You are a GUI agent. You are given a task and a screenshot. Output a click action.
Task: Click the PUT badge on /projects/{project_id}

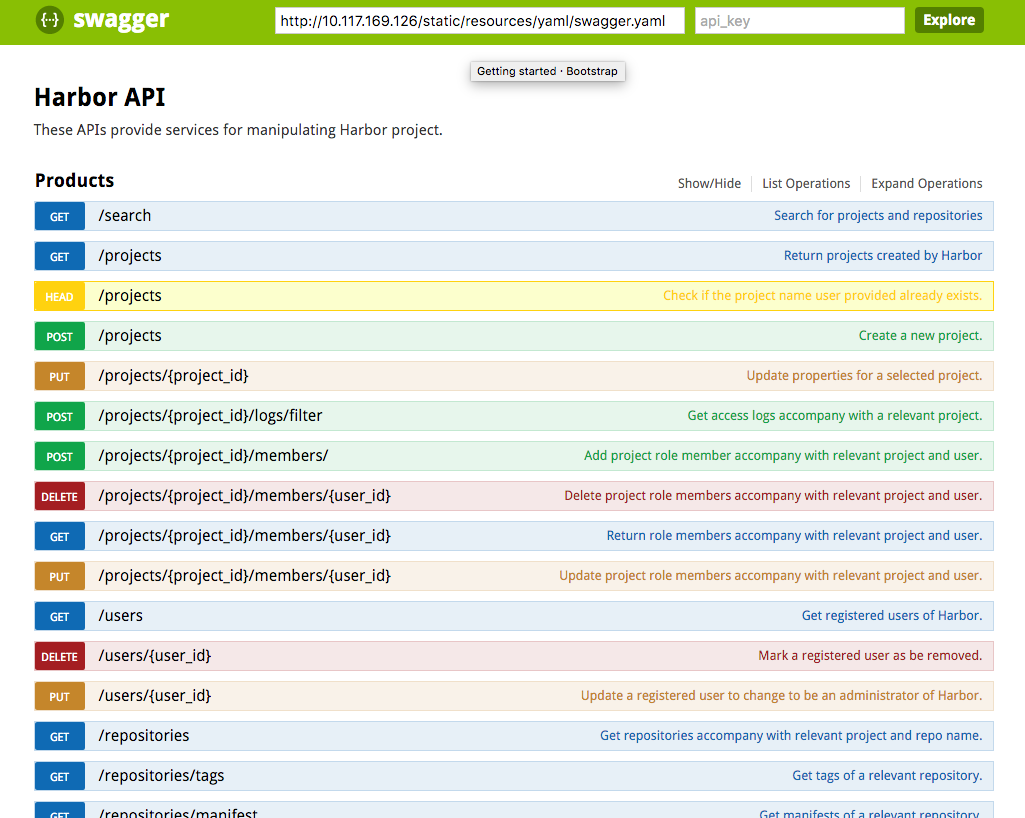[59, 376]
